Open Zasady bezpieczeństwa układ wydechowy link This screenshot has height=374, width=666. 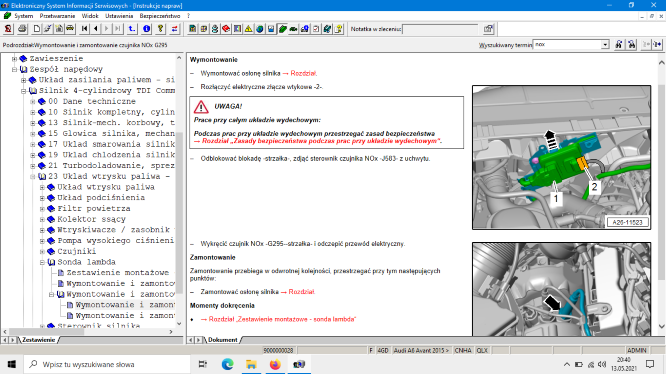point(318,141)
